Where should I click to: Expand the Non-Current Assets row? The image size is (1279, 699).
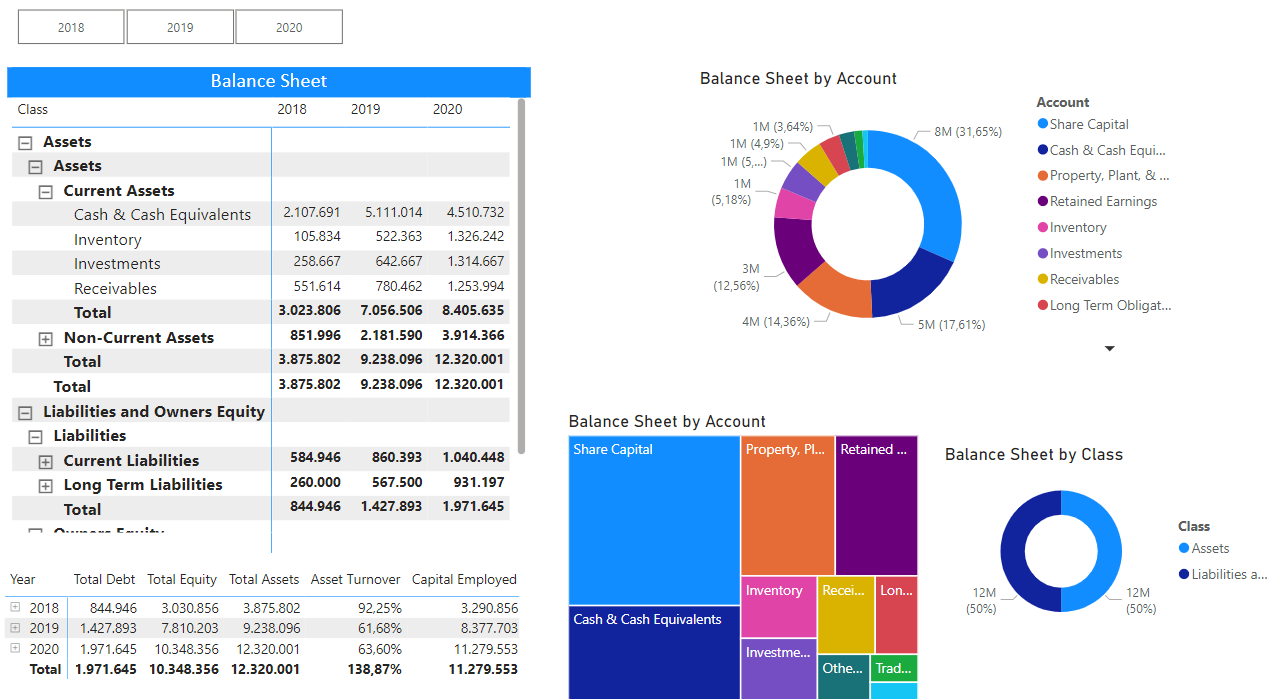pos(45,339)
